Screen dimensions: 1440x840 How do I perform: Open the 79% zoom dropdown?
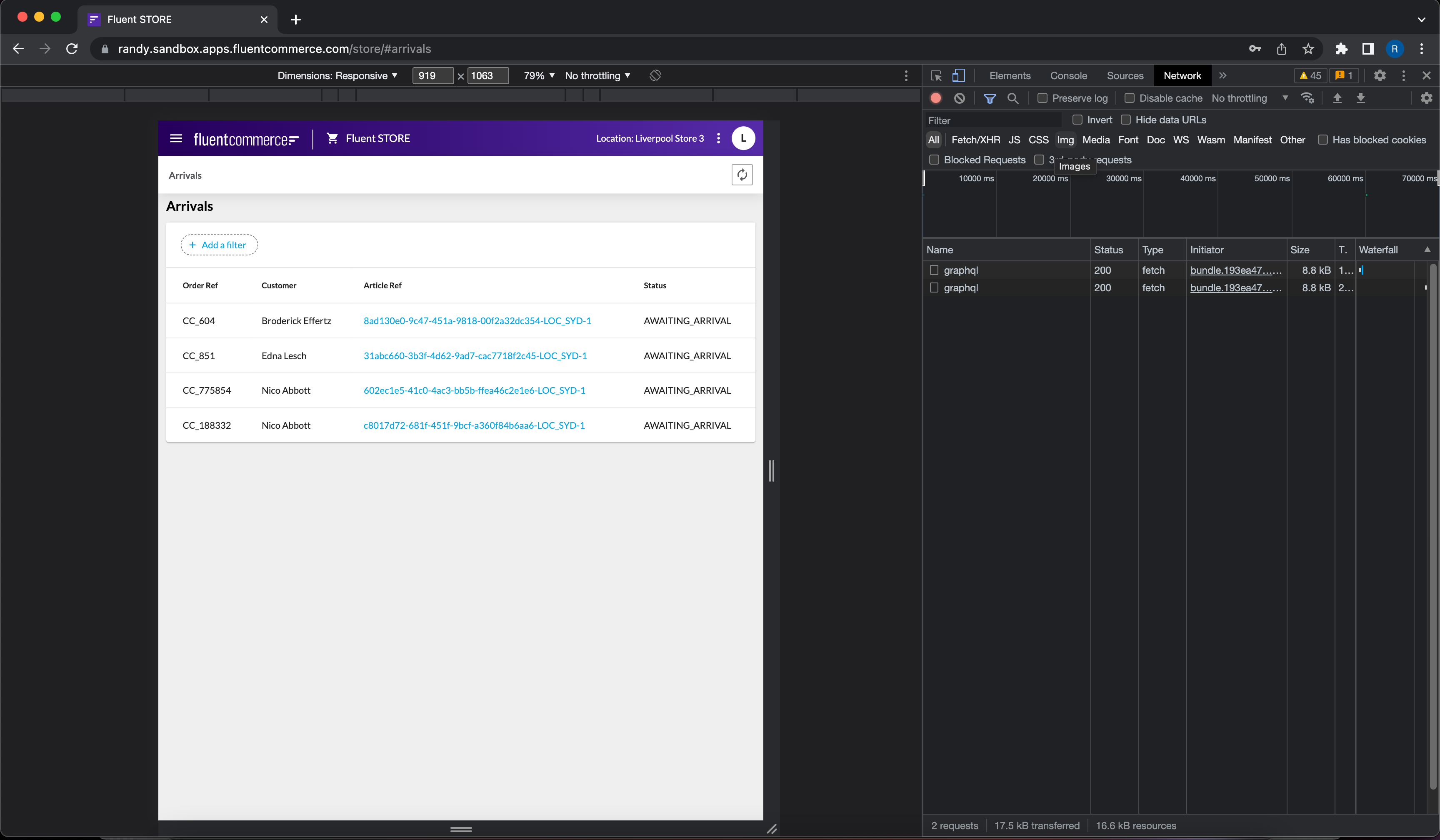coord(539,75)
